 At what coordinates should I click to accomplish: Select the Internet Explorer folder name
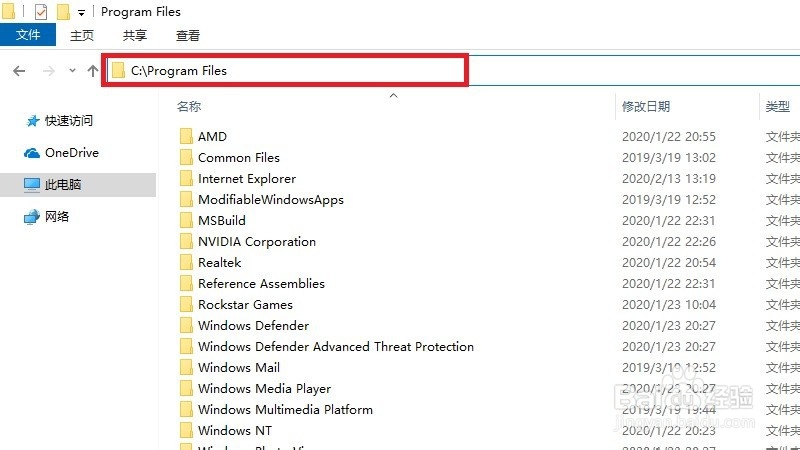[247, 179]
